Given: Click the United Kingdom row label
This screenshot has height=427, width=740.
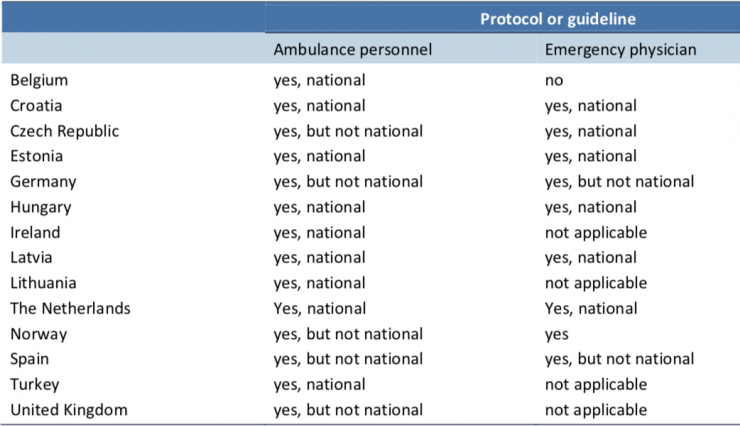Looking at the screenshot, I should pyautogui.click(x=69, y=409).
